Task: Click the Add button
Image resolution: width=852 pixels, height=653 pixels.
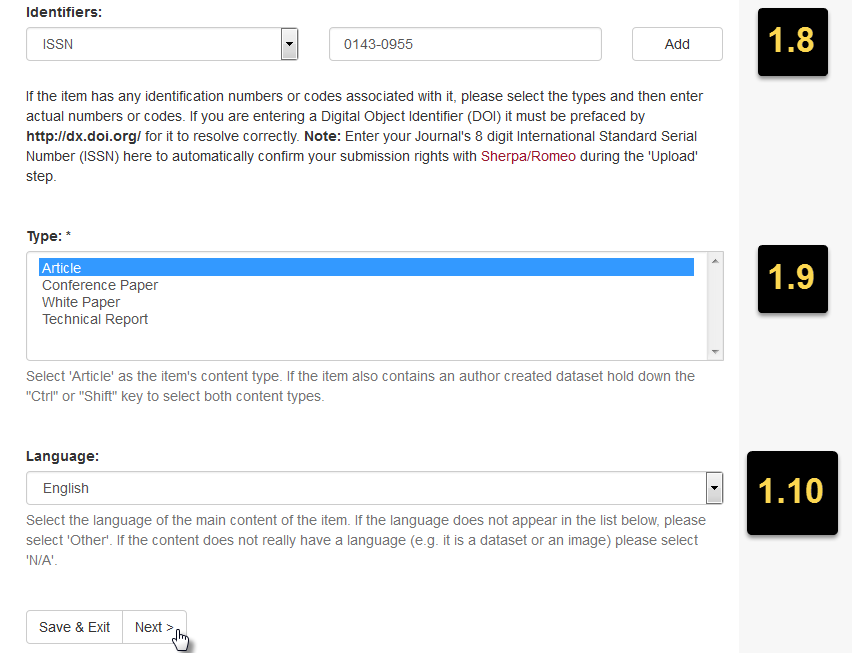Action: [x=677, y=44]
